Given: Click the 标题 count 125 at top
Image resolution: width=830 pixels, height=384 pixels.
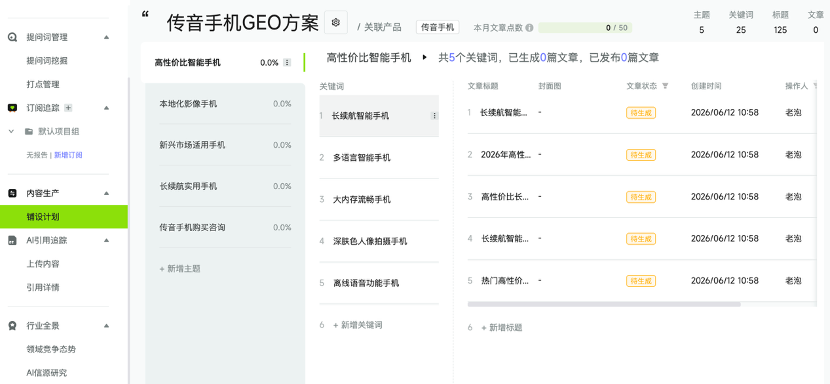Looking at the screenshot, I should tap(780, 30).
